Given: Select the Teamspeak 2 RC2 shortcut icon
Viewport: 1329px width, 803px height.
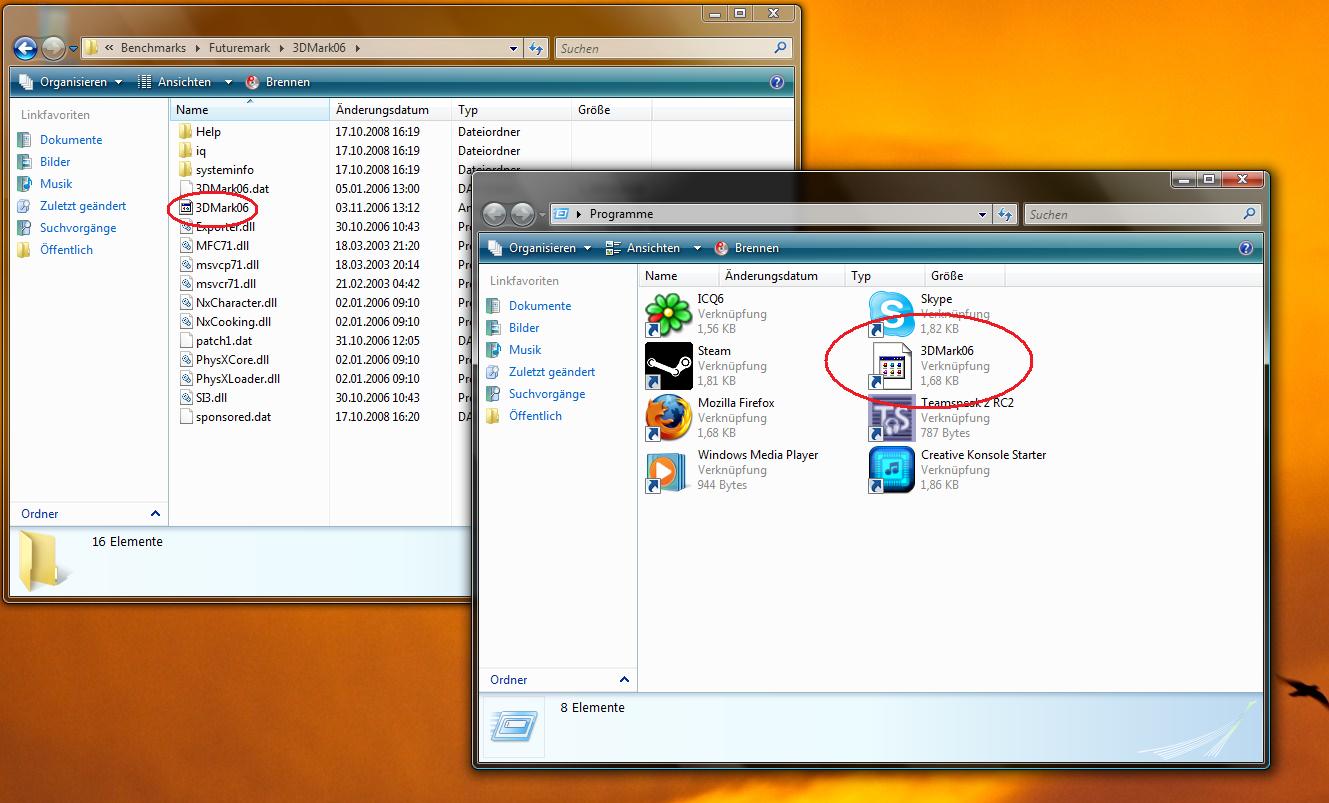Looking at the screenshot, I should 891,418.
